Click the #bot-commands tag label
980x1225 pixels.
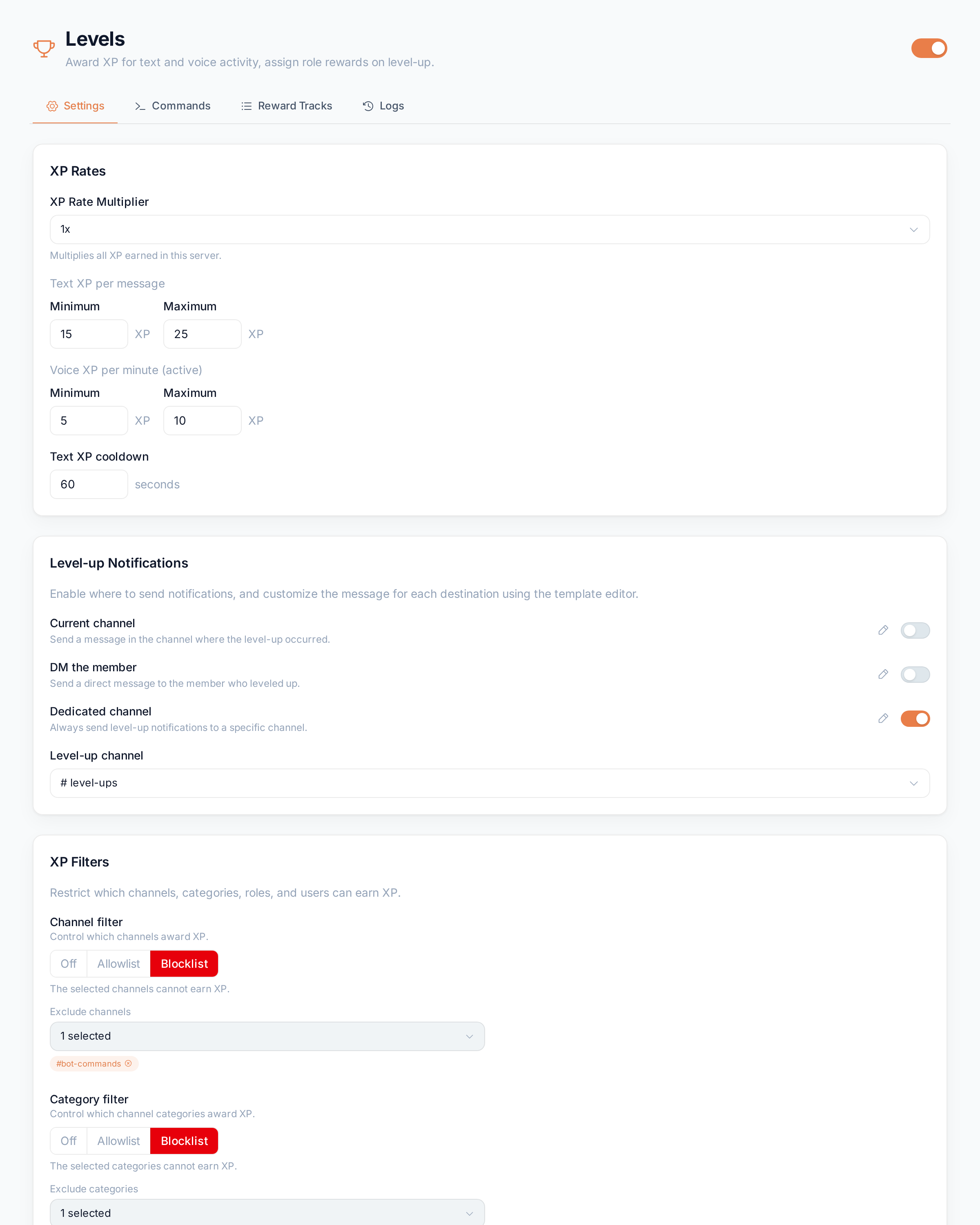[89, 1064]
